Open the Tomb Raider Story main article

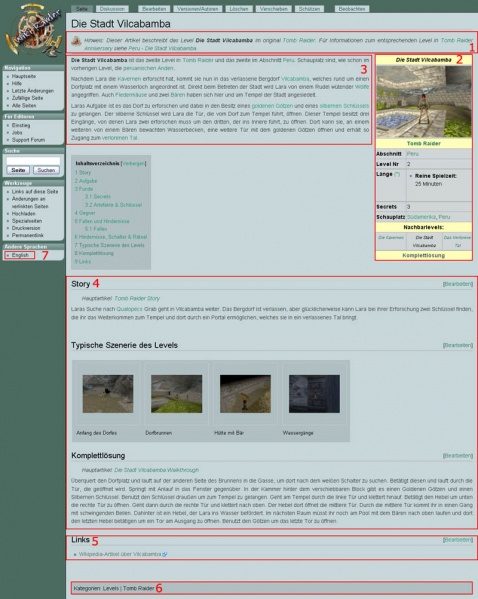[x=137, y=298]
